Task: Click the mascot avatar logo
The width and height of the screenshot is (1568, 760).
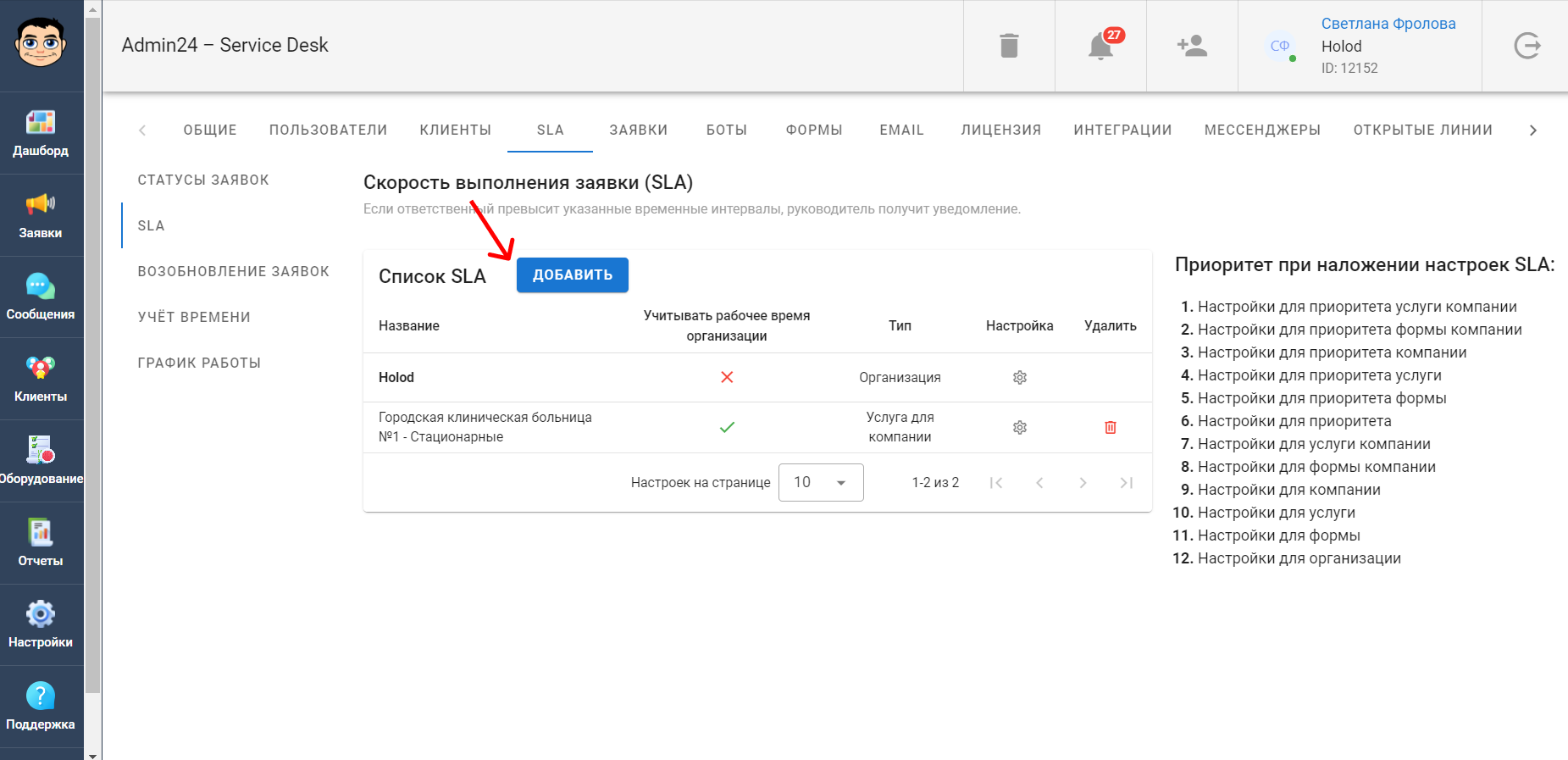Action: click(41, 42)
